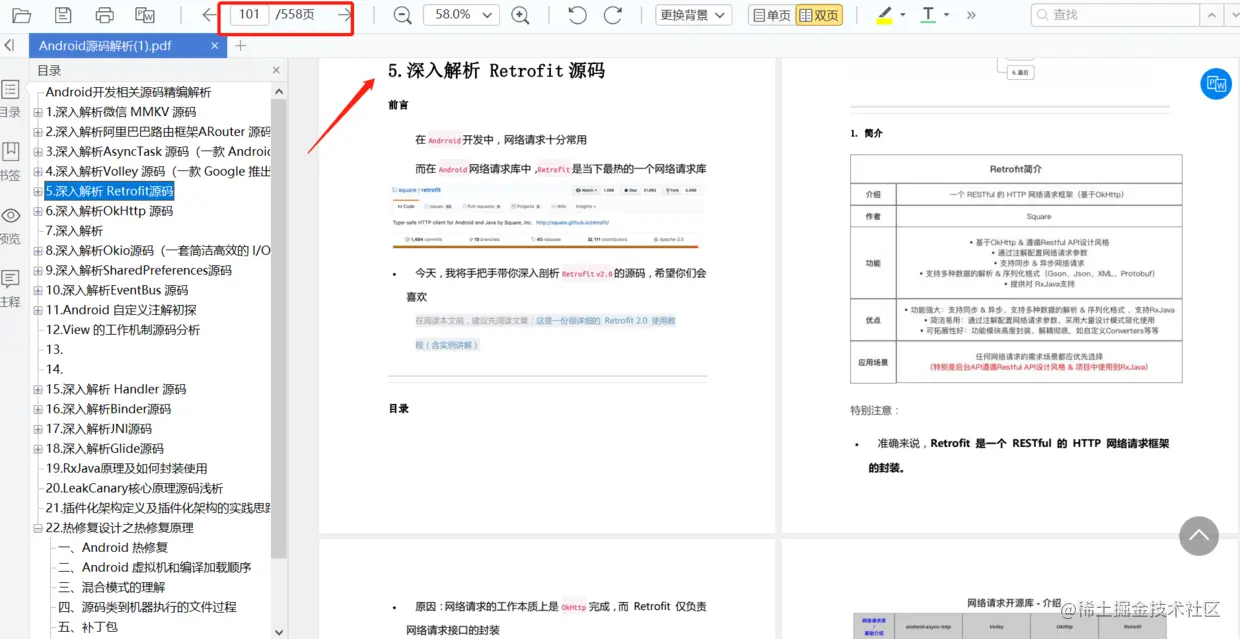The image size is (1240, 639).
Task: Rotate the page counterclockwise
Action: pos(577,15)
